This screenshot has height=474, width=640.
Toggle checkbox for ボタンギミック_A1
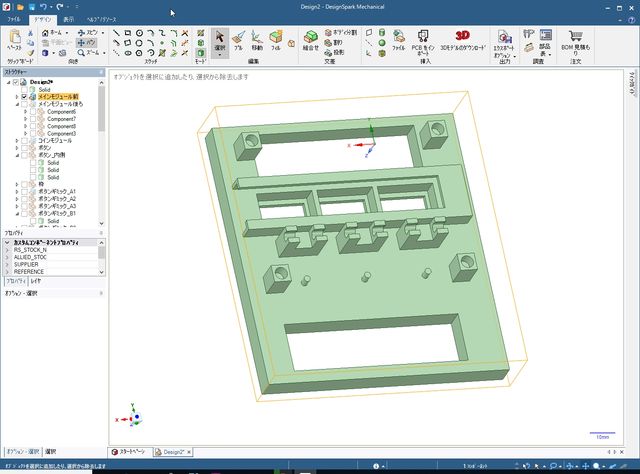[24, 191]
